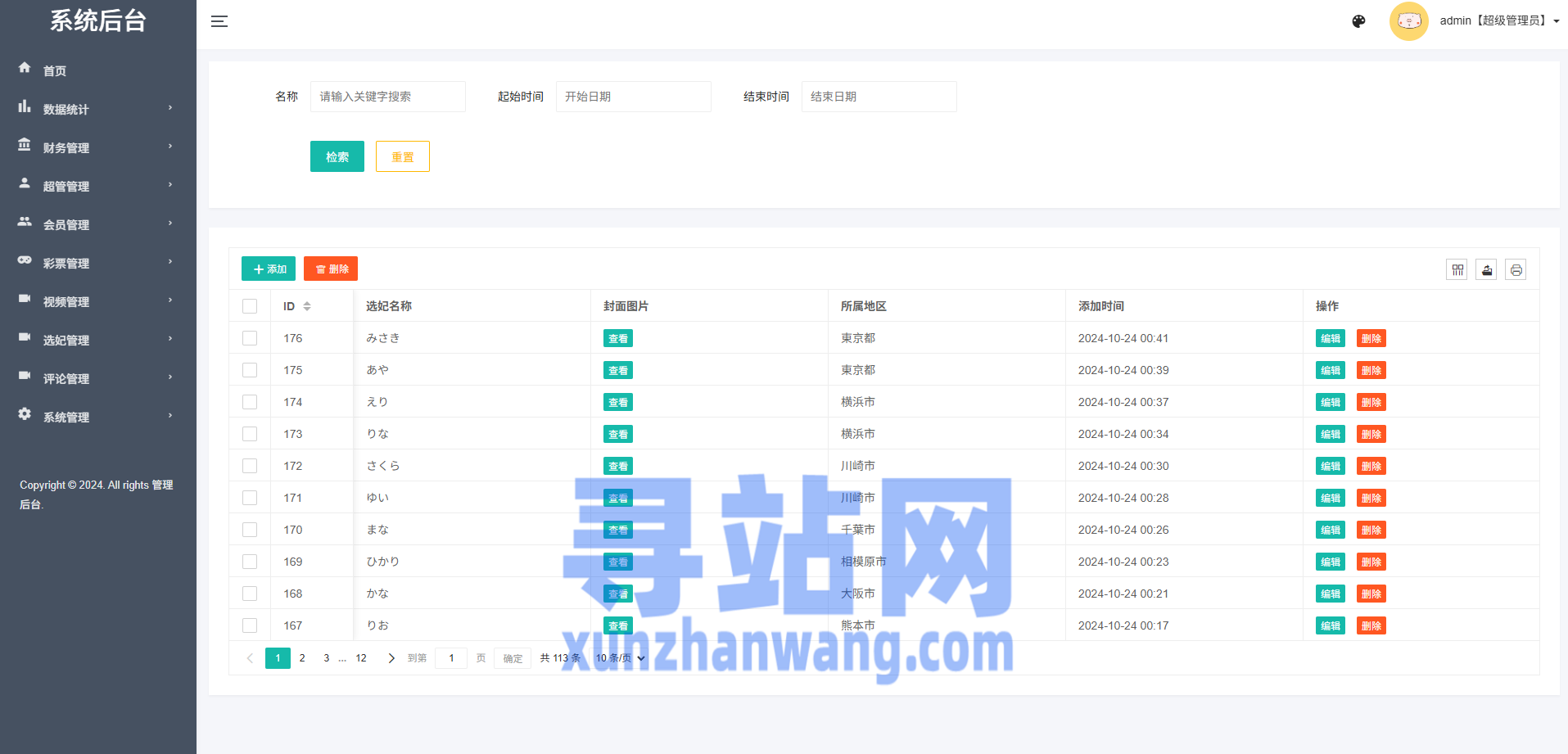1568x754 pixels.
Task: Go to next page arrow in pagination
Action: [391, 658]
